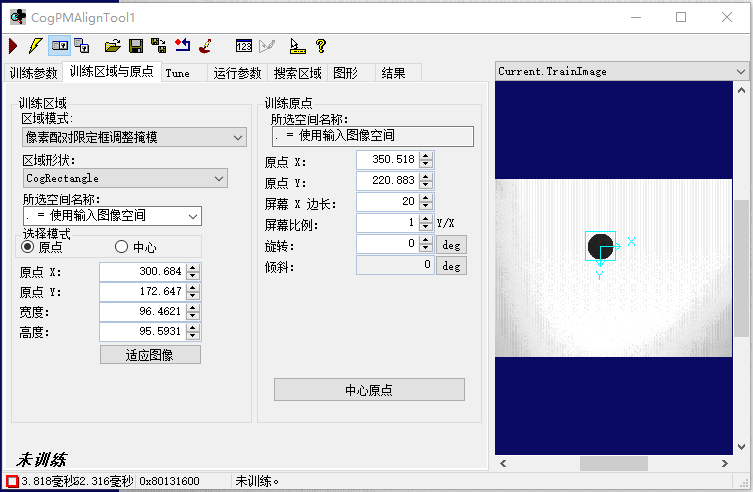753x492 pixels.
Task: Click the image vertical scrollbar thumb
Action: click(x=741, y=269)
